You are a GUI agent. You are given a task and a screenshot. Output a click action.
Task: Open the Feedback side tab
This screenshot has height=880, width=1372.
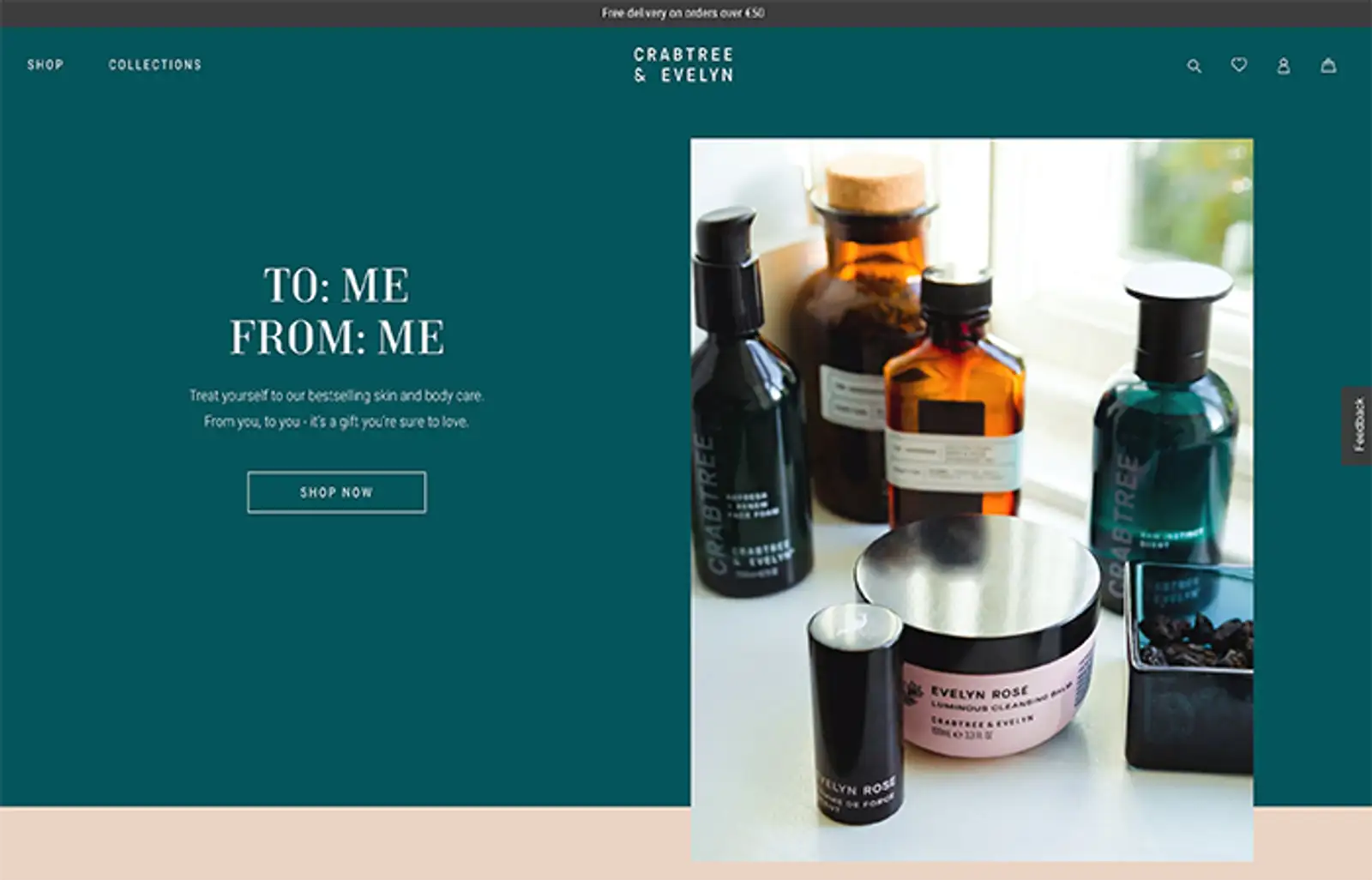[x=1357, y=425]
